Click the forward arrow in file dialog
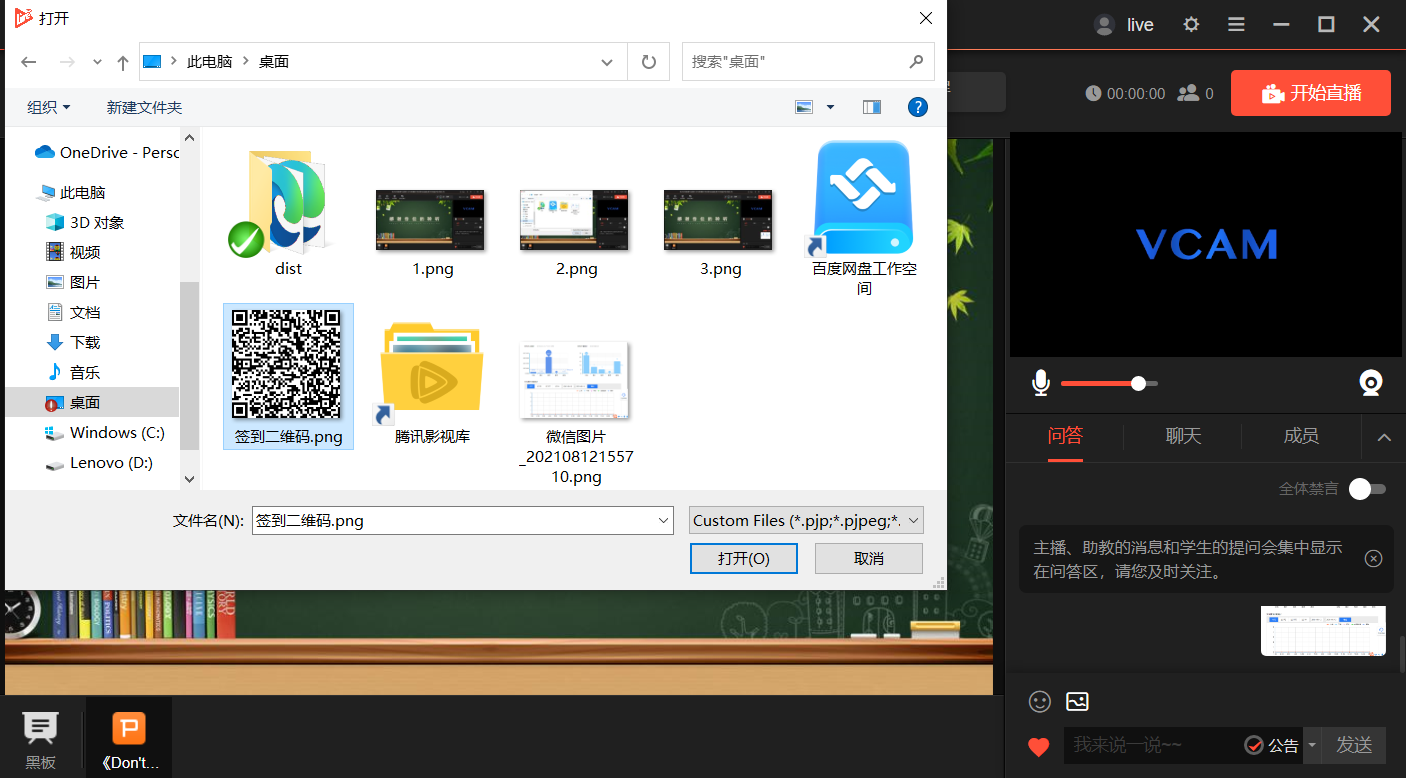Image resolution: width=1406 pixels, height=778 pixels. 67,62
